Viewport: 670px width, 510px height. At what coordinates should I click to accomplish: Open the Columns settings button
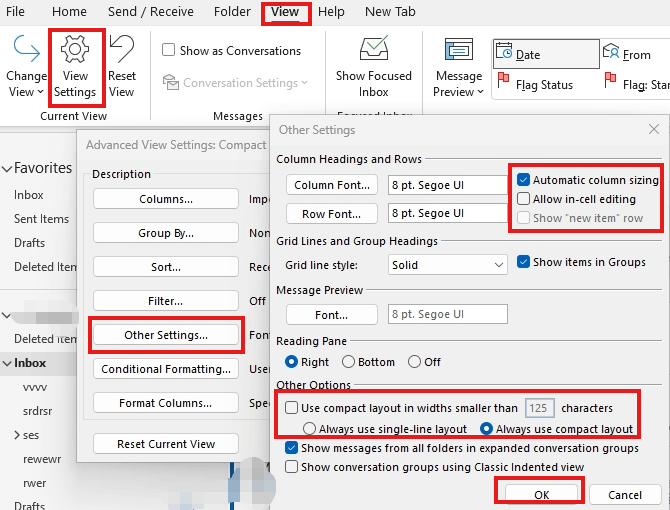(x=166, y=199)
